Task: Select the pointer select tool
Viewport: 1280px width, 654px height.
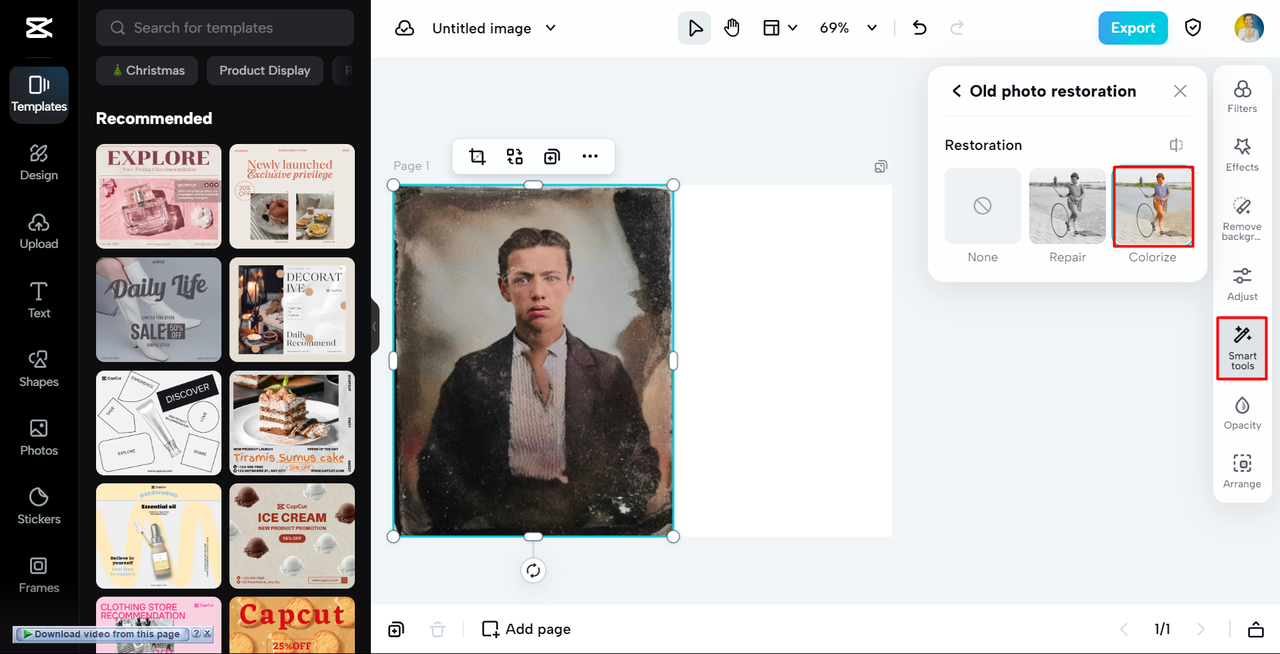Action: click(695, 28)
